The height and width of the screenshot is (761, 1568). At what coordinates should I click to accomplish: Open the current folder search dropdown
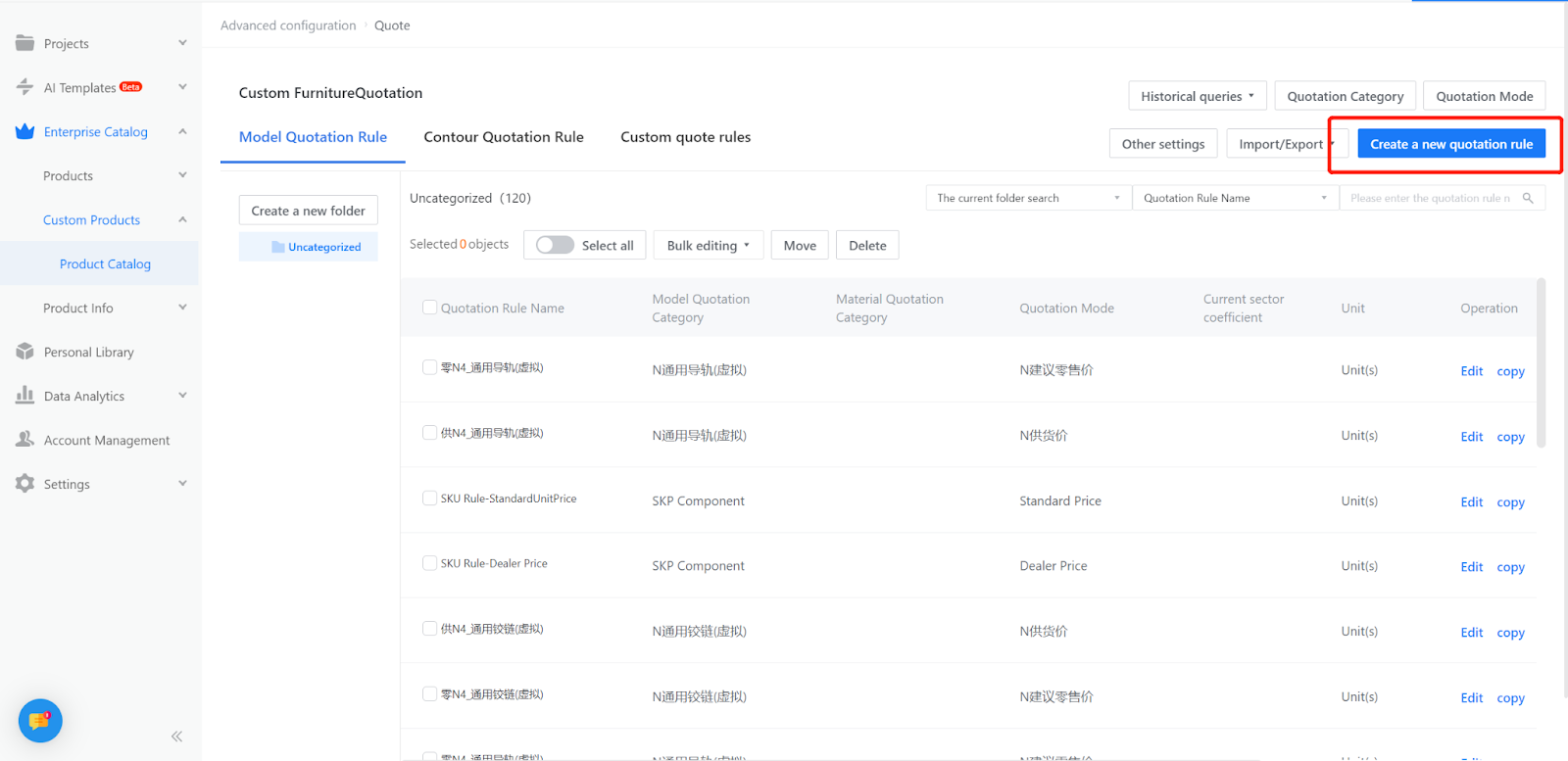[1028, 198]
